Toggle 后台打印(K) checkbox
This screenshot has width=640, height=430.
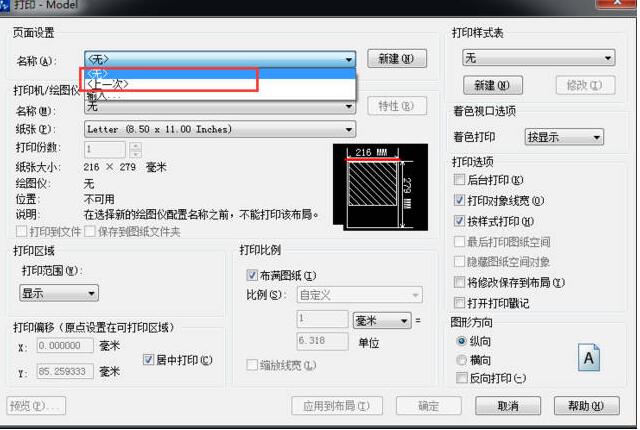coord(460,180)
